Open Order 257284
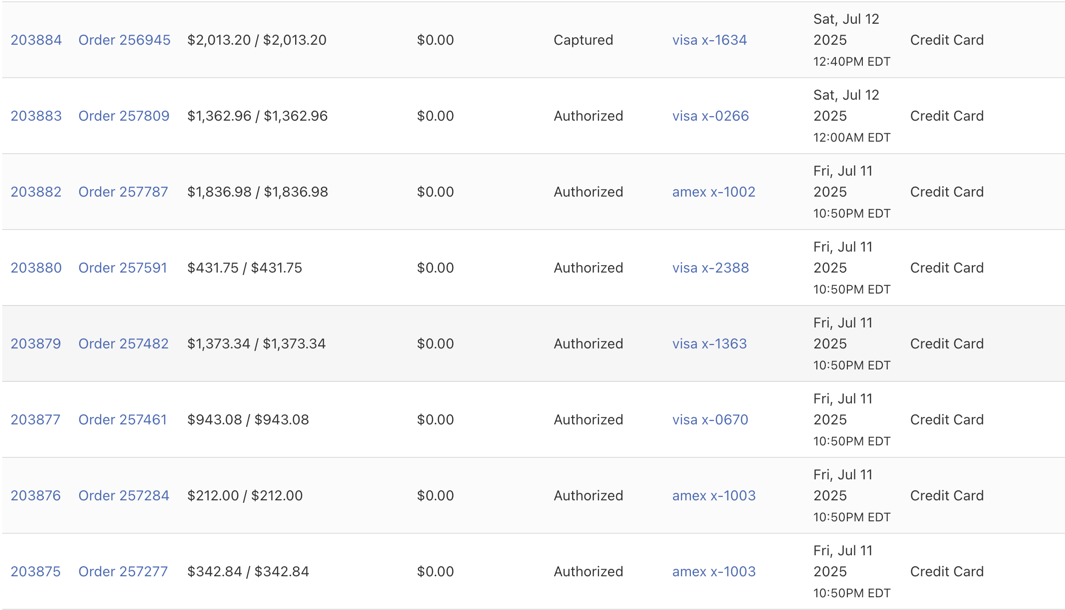Screen dimensions: 1065x610 (124, 495)
